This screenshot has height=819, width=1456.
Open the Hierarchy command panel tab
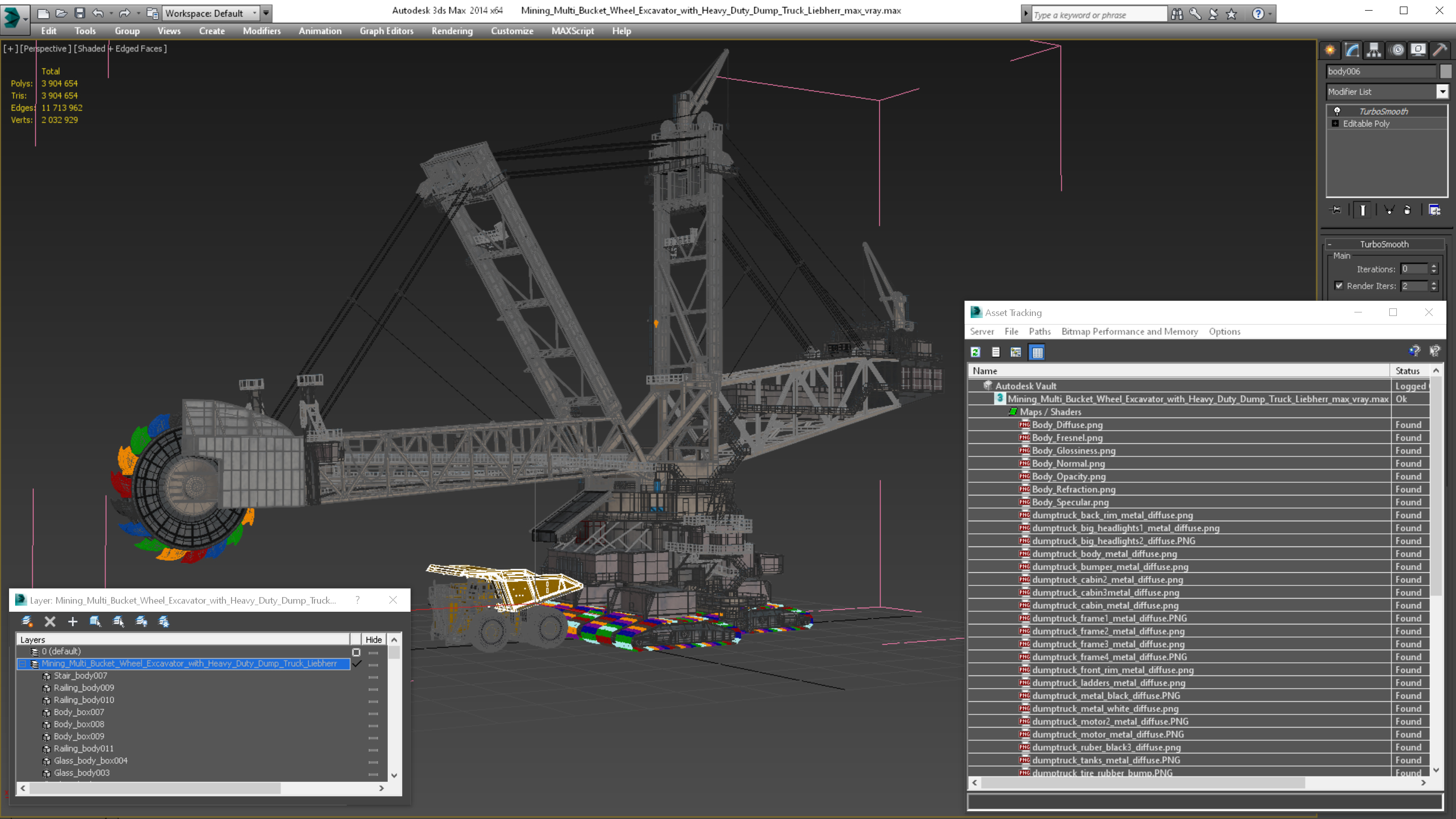(1374, 51)
